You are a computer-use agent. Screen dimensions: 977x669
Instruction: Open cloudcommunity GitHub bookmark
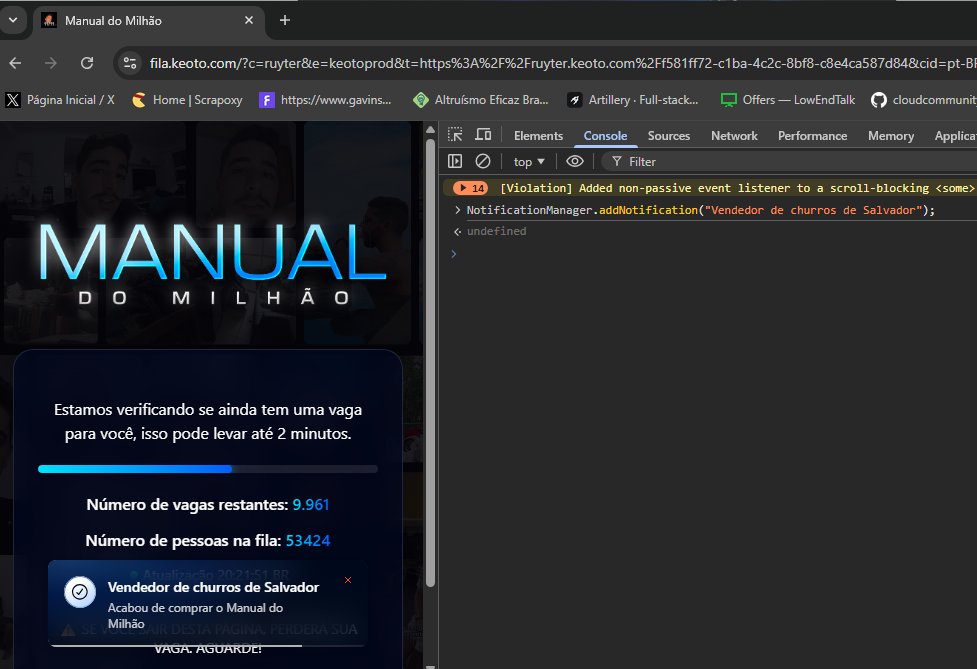click(923, 100)
